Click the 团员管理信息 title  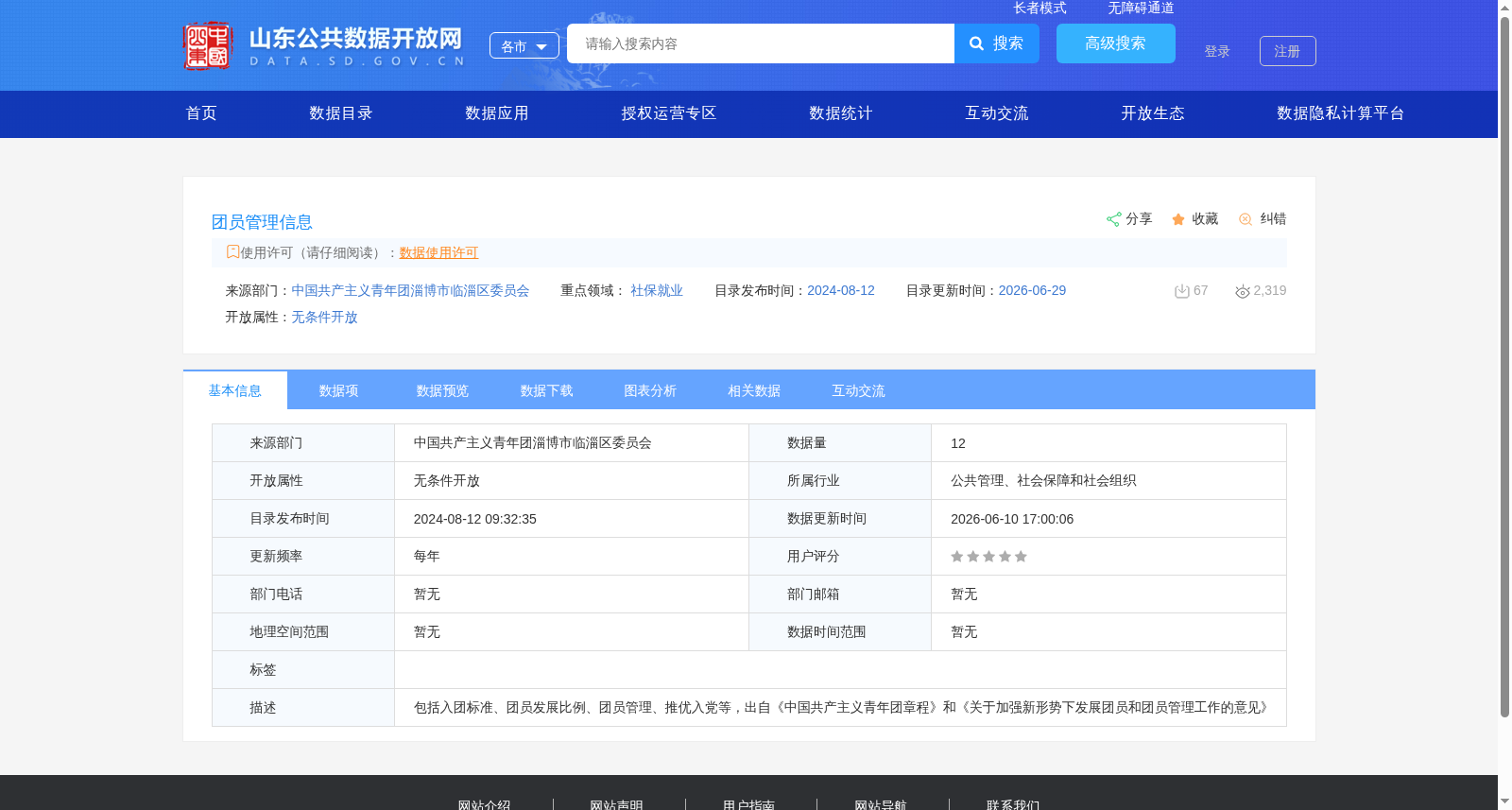click(262, 222)
